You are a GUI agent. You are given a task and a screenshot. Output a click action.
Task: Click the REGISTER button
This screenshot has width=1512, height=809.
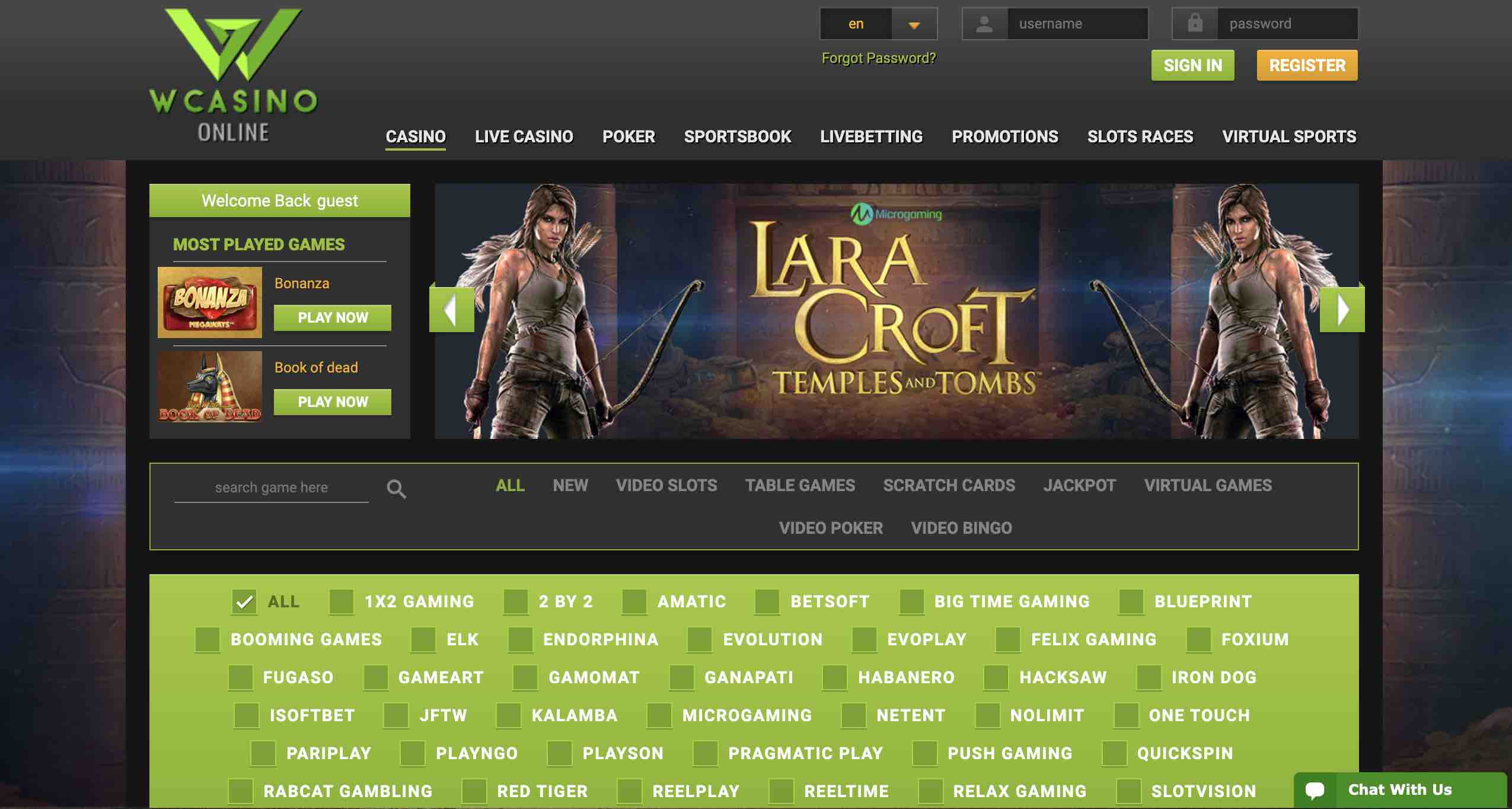click(x=1307, y=65)
